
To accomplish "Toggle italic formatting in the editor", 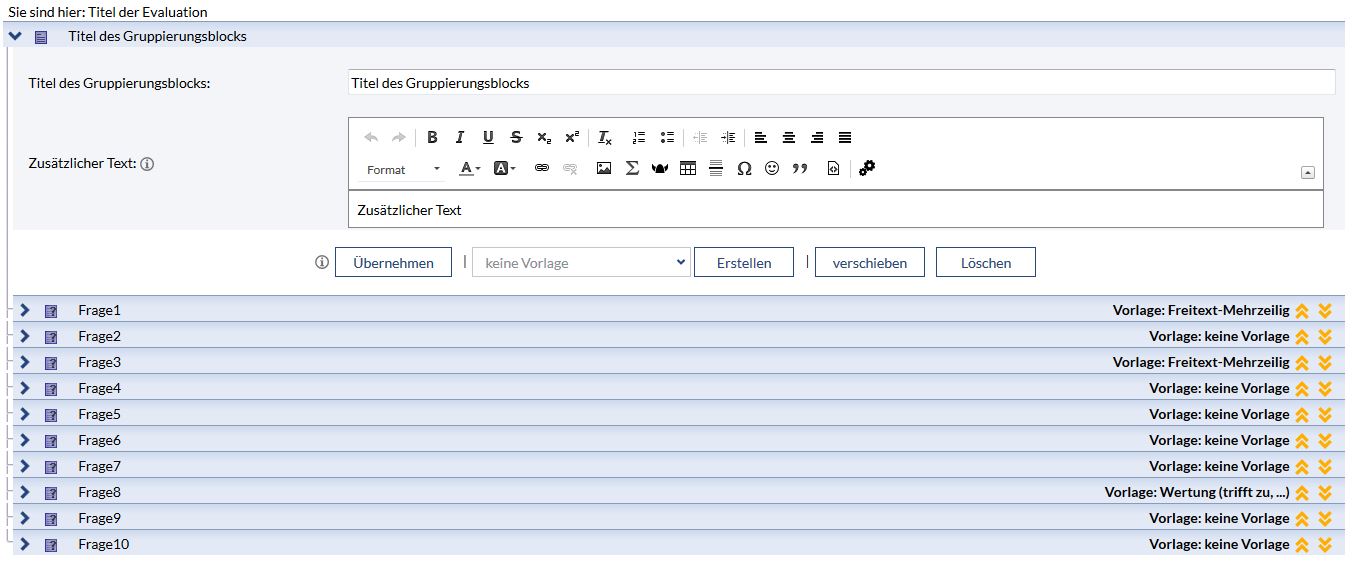I will coord(460,138).
